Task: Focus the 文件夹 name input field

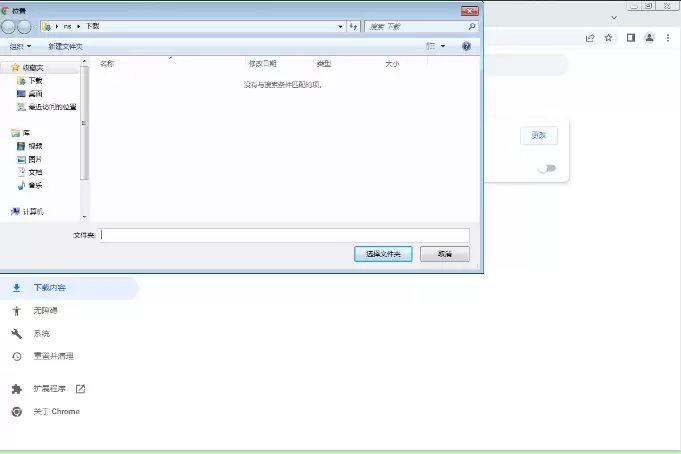Action: [285, 235]
